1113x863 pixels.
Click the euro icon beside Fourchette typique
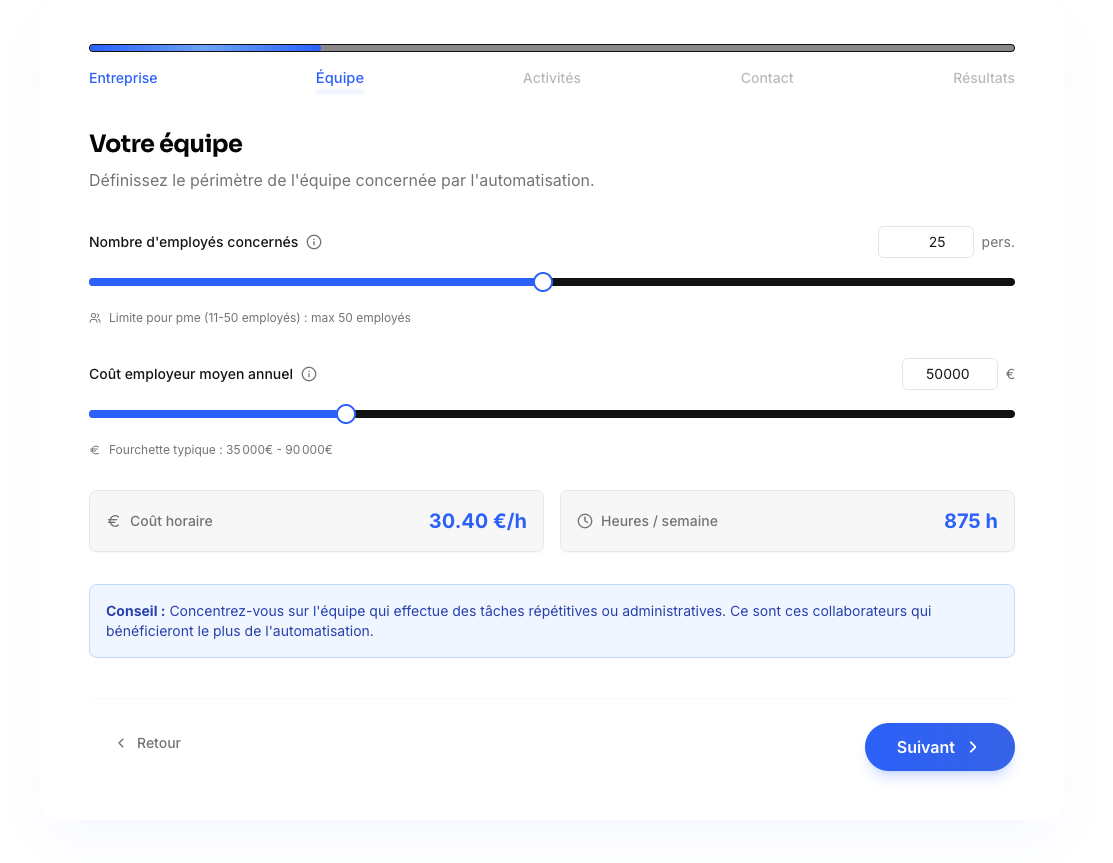(x=94, y=450)
